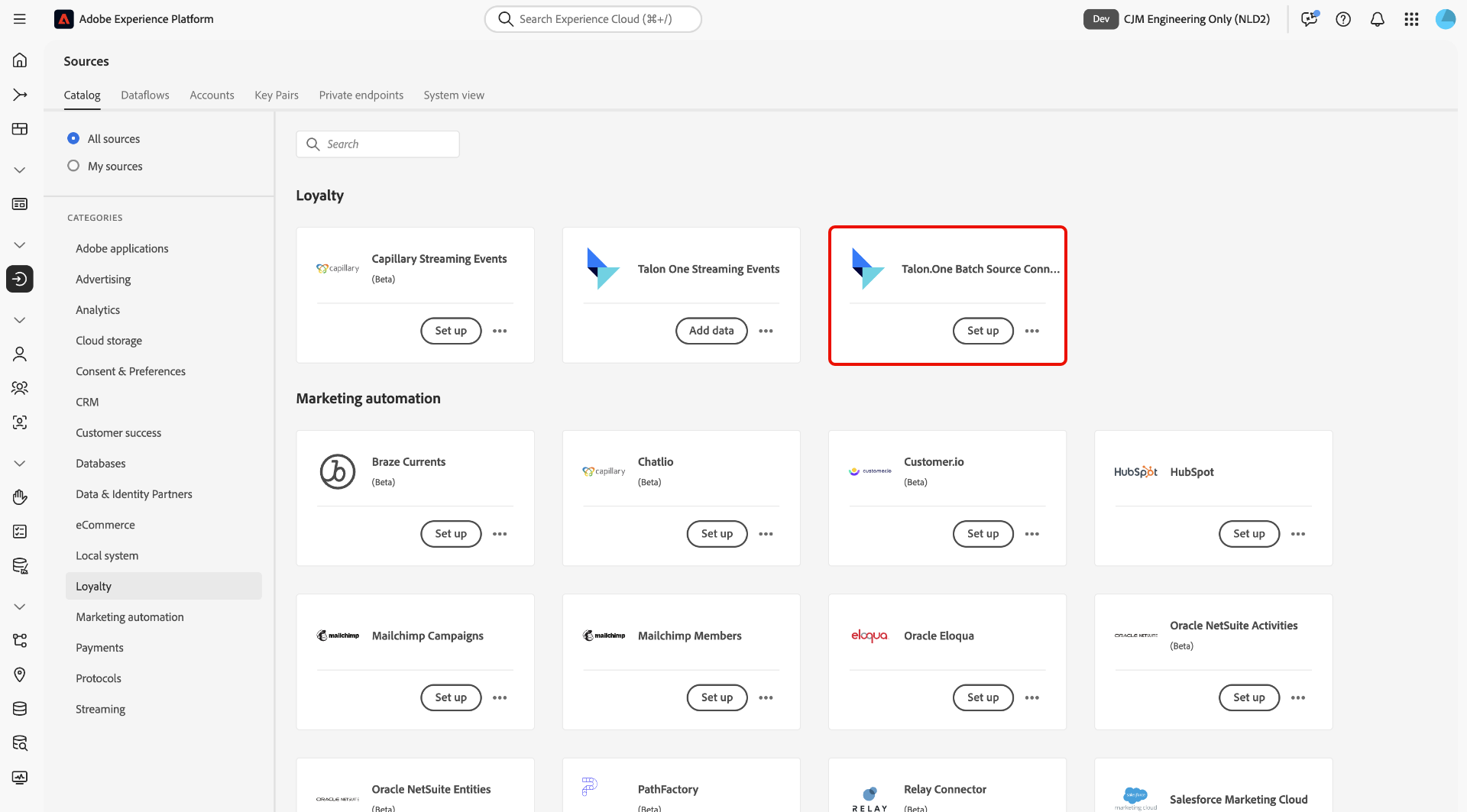Viewport: 1467px width, 812px height.
Task: Open more options for Talon One Streaming Events
Action: (766, 331)
